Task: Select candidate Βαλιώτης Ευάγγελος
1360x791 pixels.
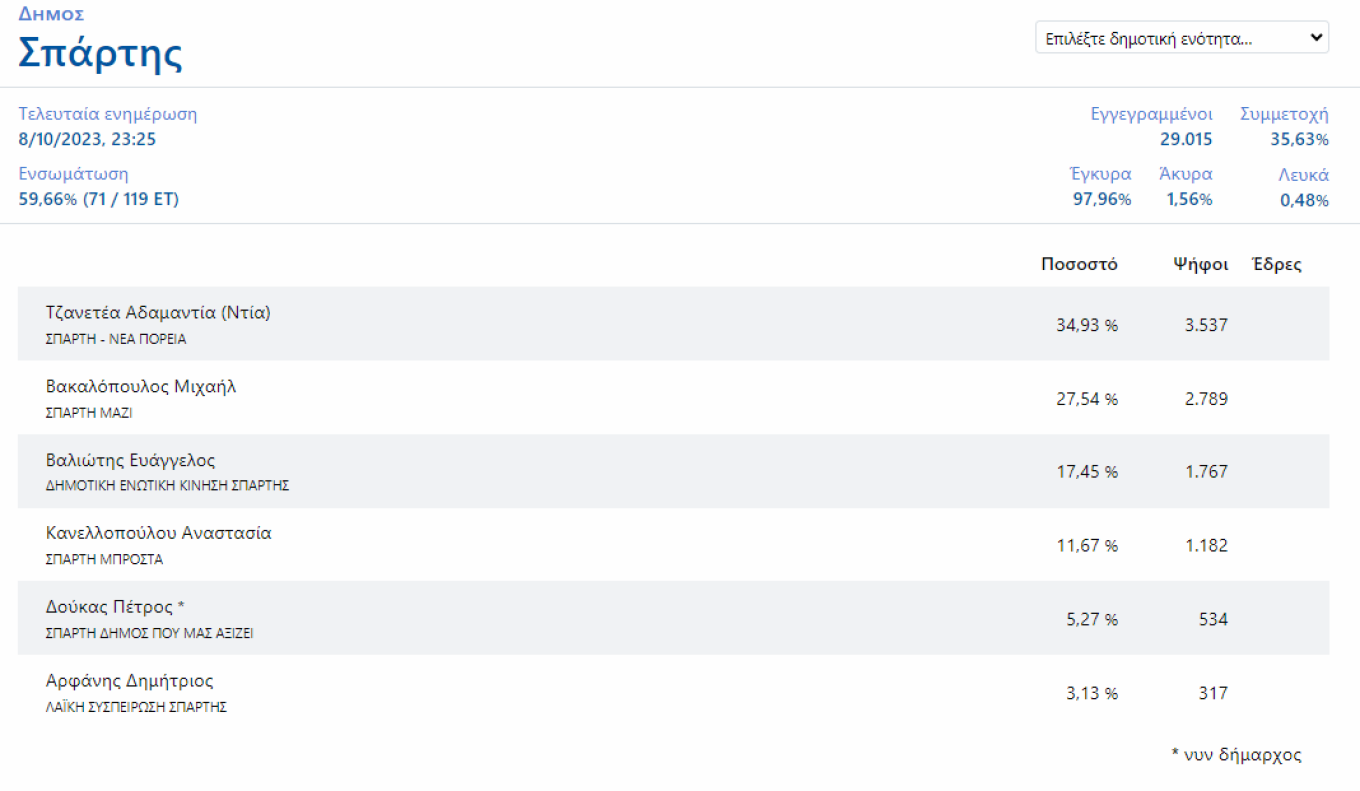Action: pos(130,460)
